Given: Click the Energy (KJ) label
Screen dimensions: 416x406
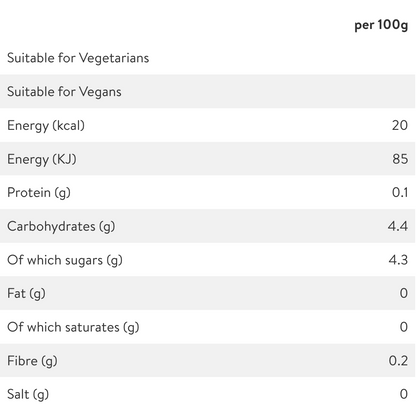Looking at the screenshot, I should 42,159.
